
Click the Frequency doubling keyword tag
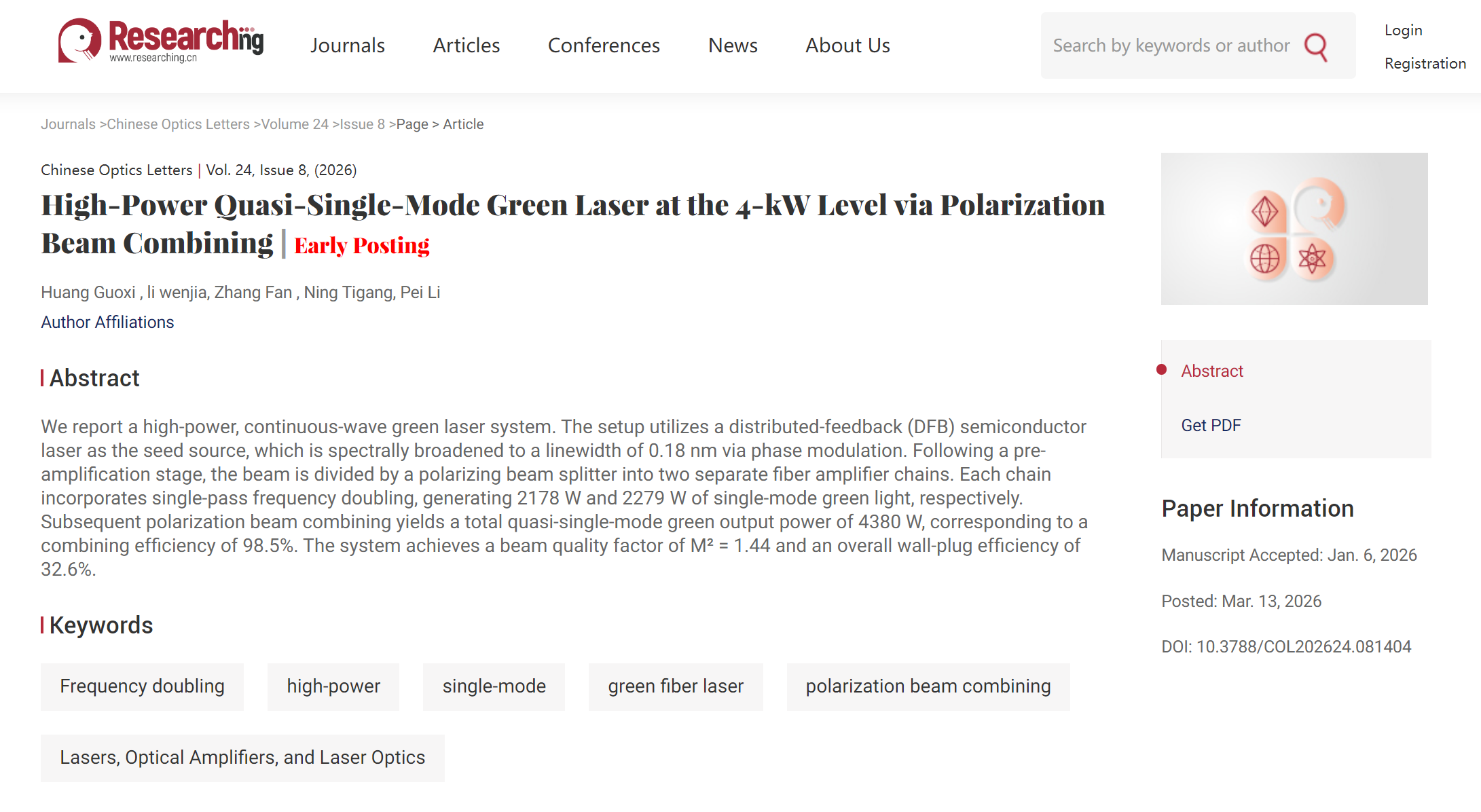tap(142, 686)
